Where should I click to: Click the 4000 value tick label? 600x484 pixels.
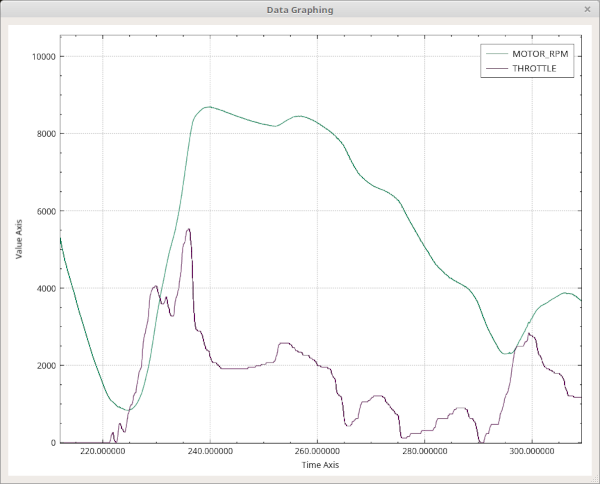tap(46, 288)
